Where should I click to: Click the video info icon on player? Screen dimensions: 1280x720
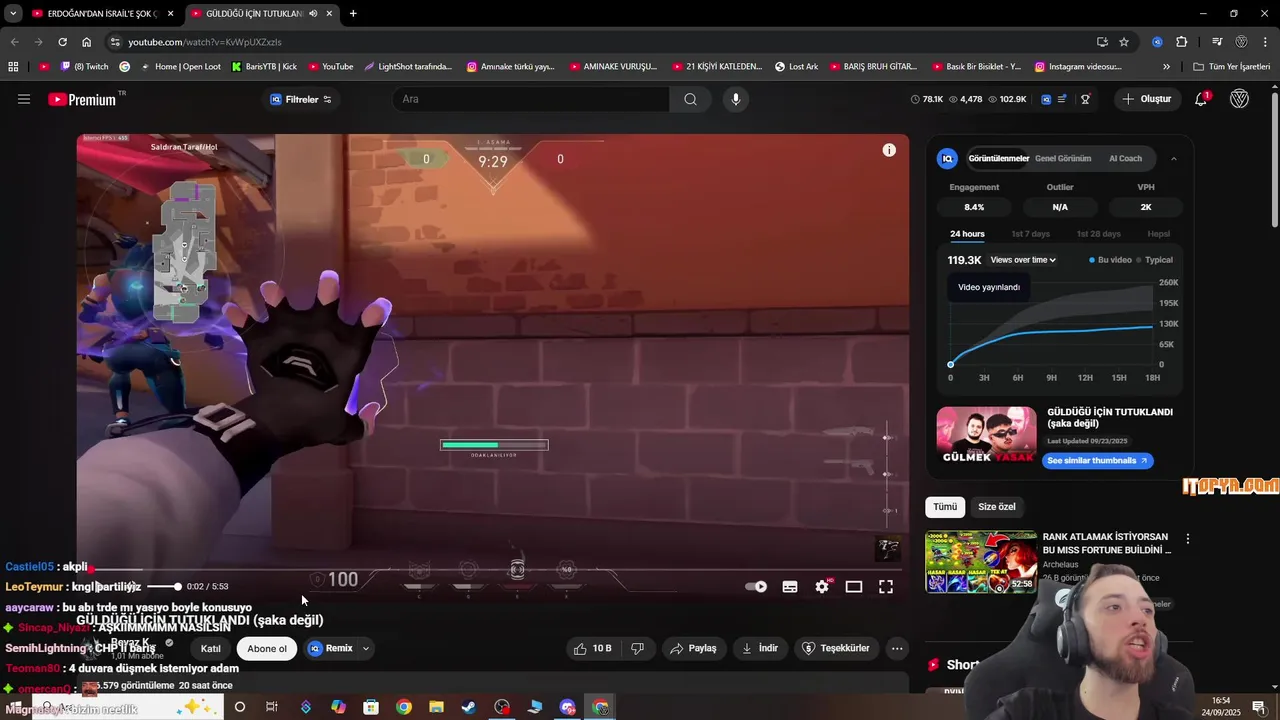[x=889, y=150]
